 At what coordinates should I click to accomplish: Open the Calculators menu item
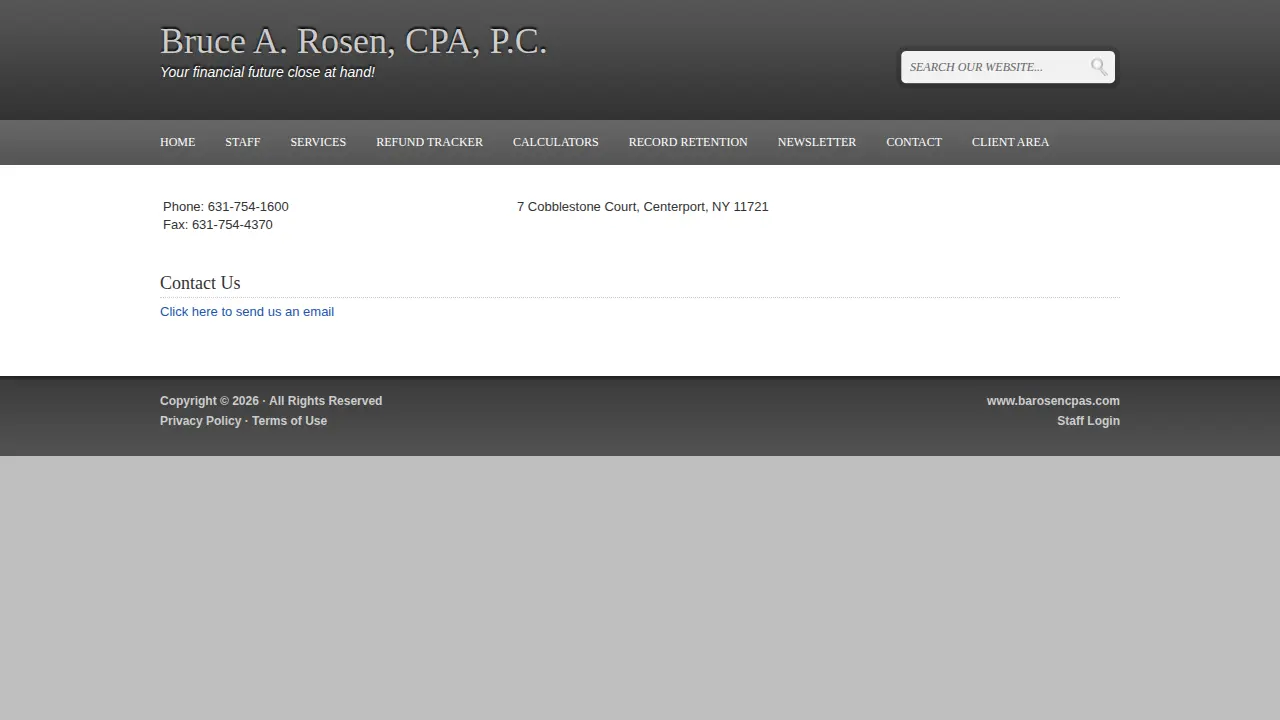556,142
